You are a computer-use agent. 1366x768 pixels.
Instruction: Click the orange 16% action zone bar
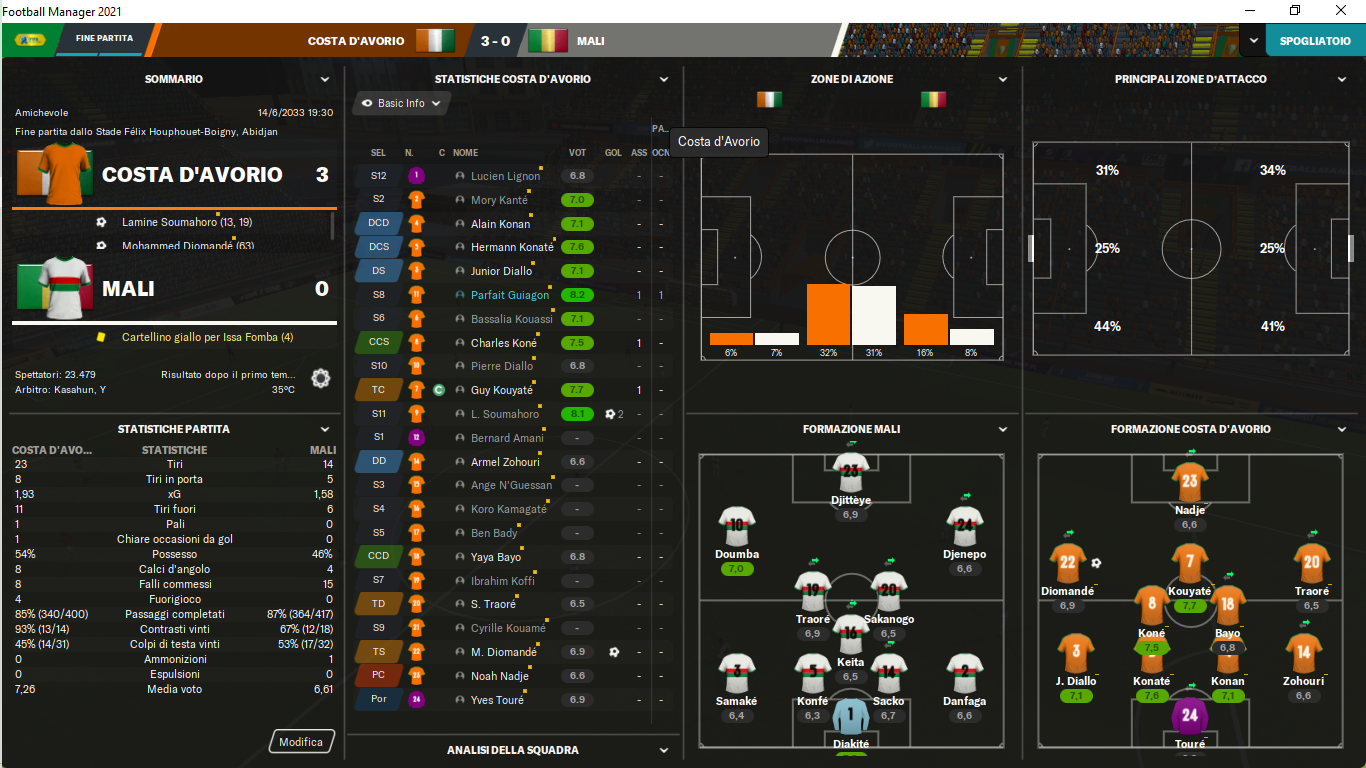click(x=925, y=330)
